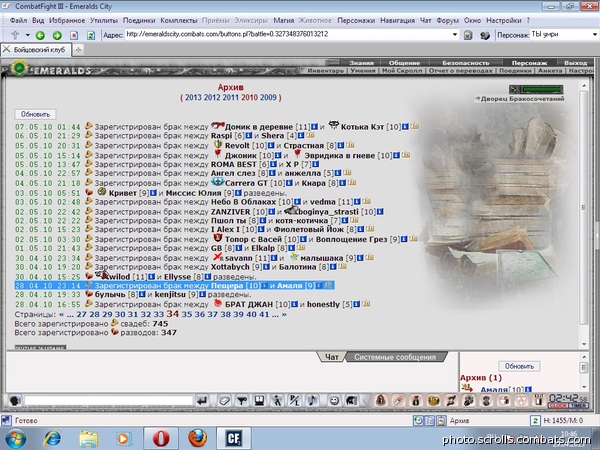Open the 2013 archive year link
Image resolution: width=600 pixels, height=450 pixels.
click(x=193, y=98)
